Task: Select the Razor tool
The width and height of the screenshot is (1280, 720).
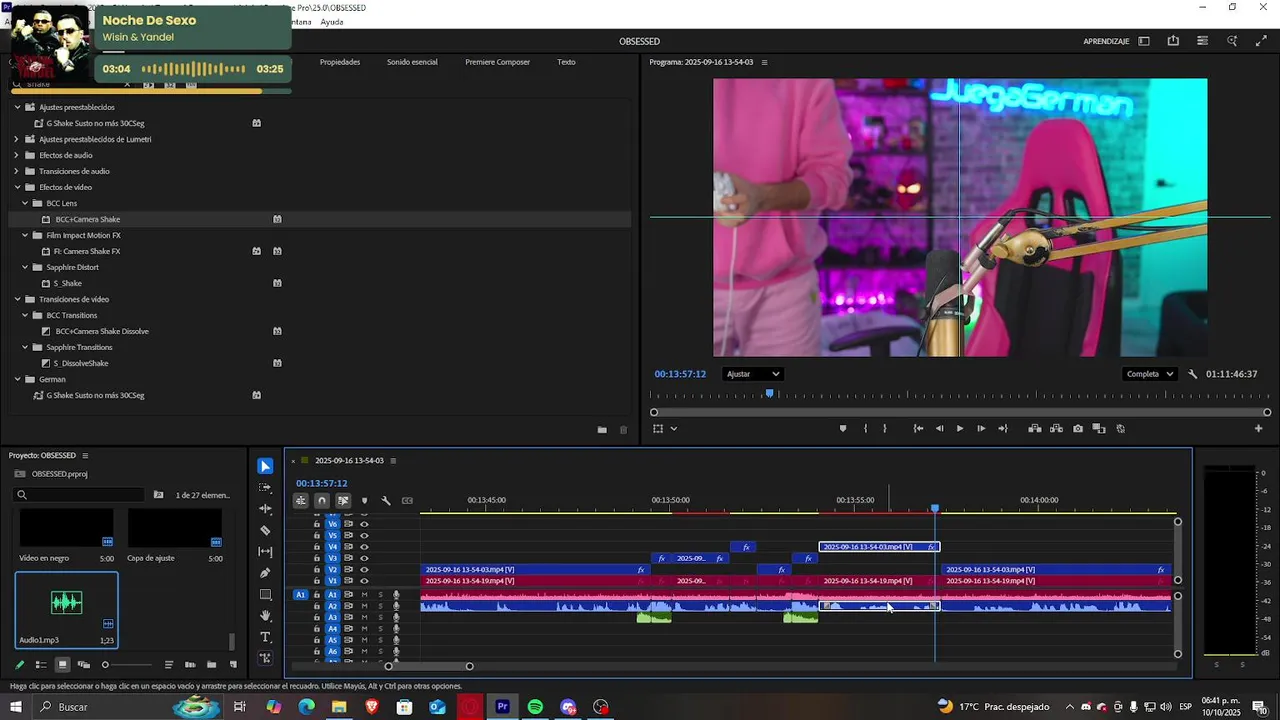Action: [265, 530]
